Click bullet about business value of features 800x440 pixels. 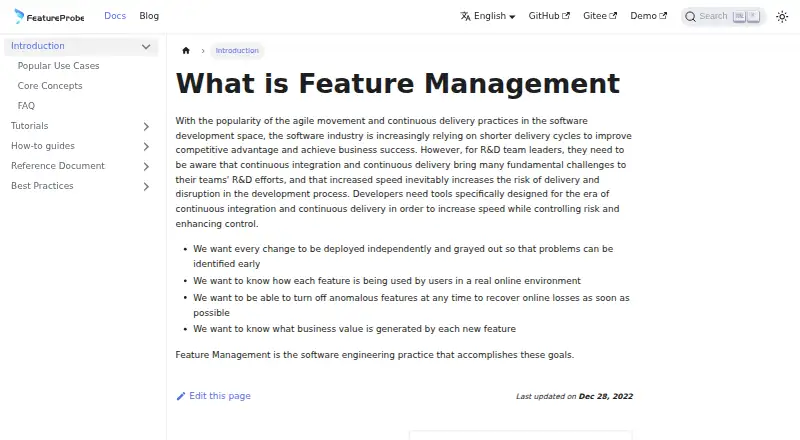355,329
